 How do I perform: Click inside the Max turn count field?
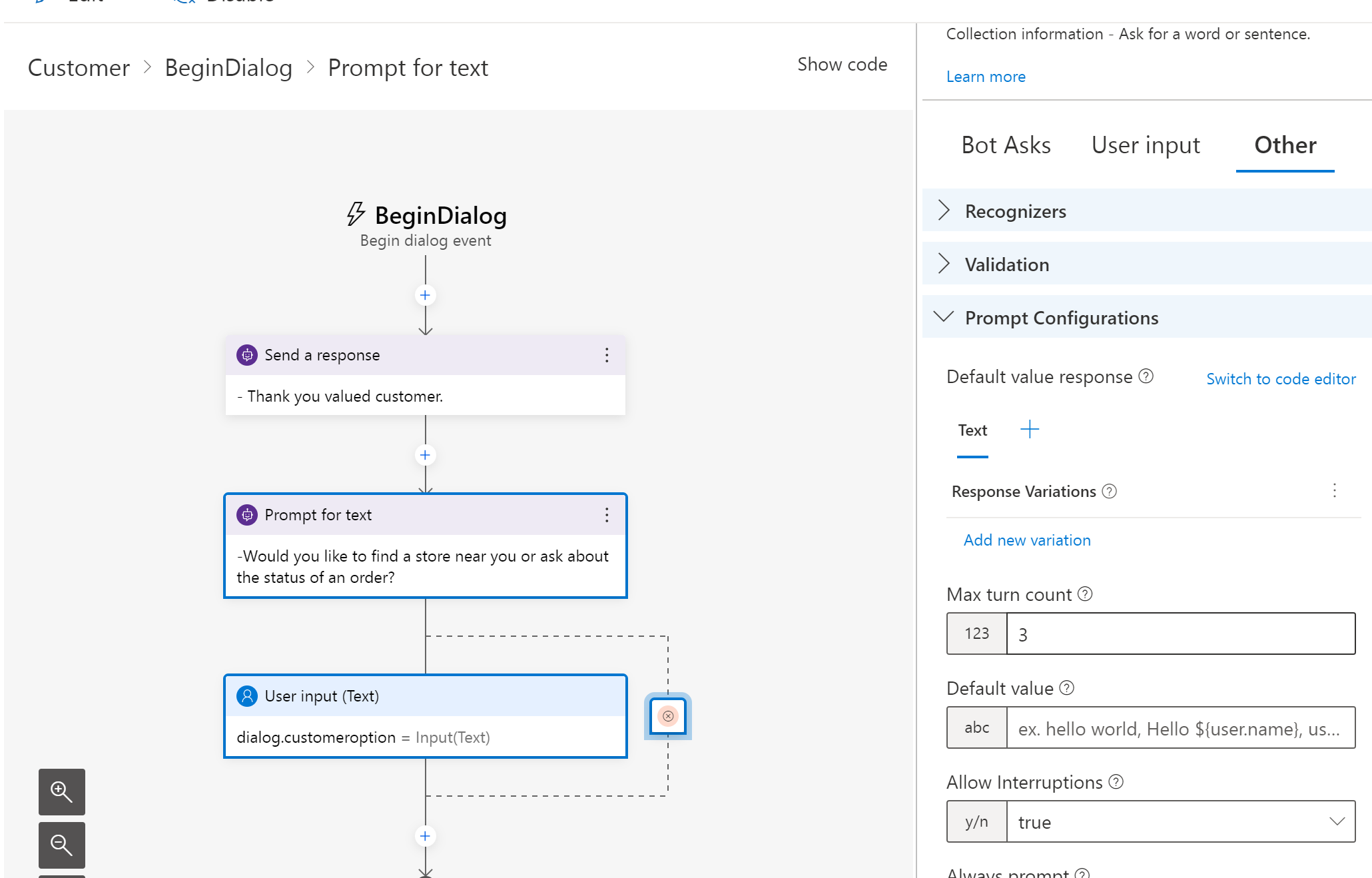pos(1179,634)
